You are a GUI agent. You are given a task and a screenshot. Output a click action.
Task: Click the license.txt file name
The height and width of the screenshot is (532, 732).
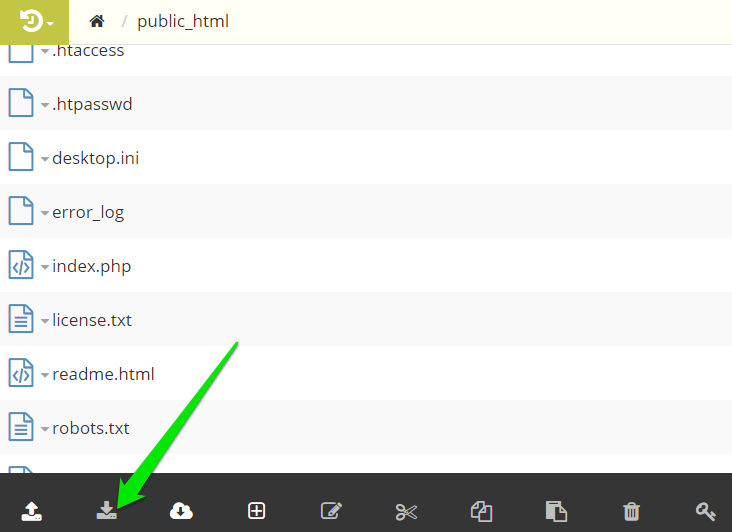pos(92,320)
